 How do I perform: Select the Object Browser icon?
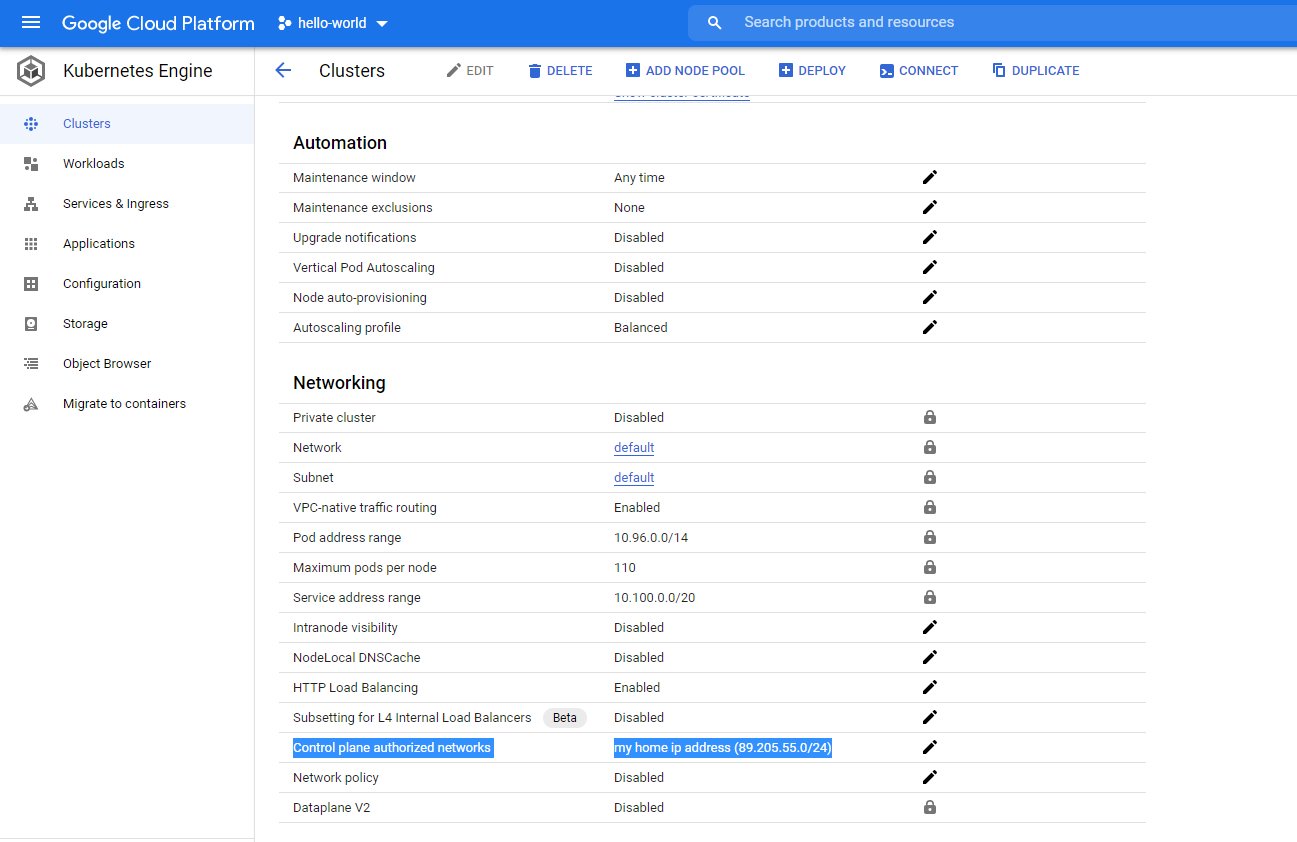(31, 363)
